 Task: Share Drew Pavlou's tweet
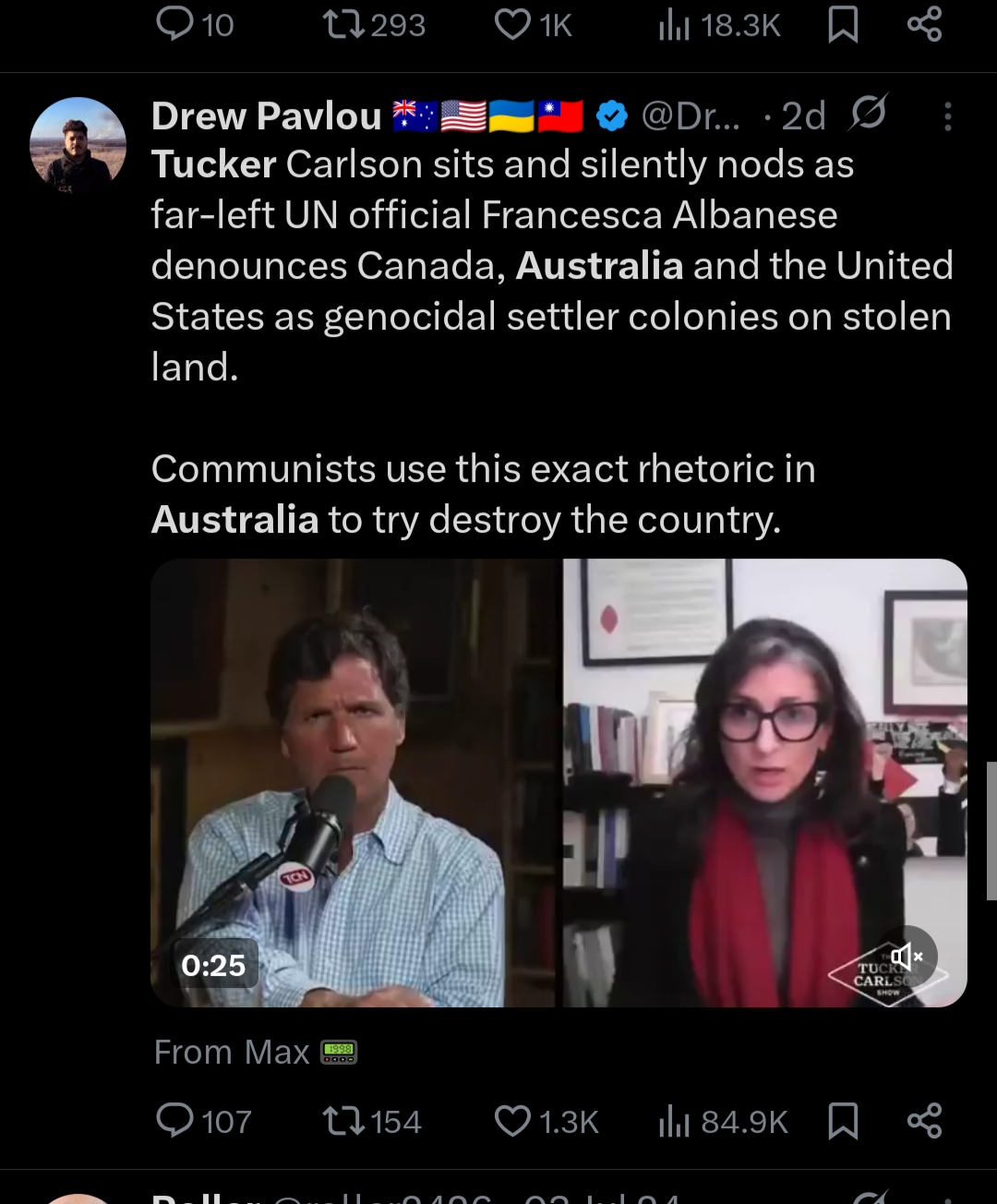click(924, 1121)
